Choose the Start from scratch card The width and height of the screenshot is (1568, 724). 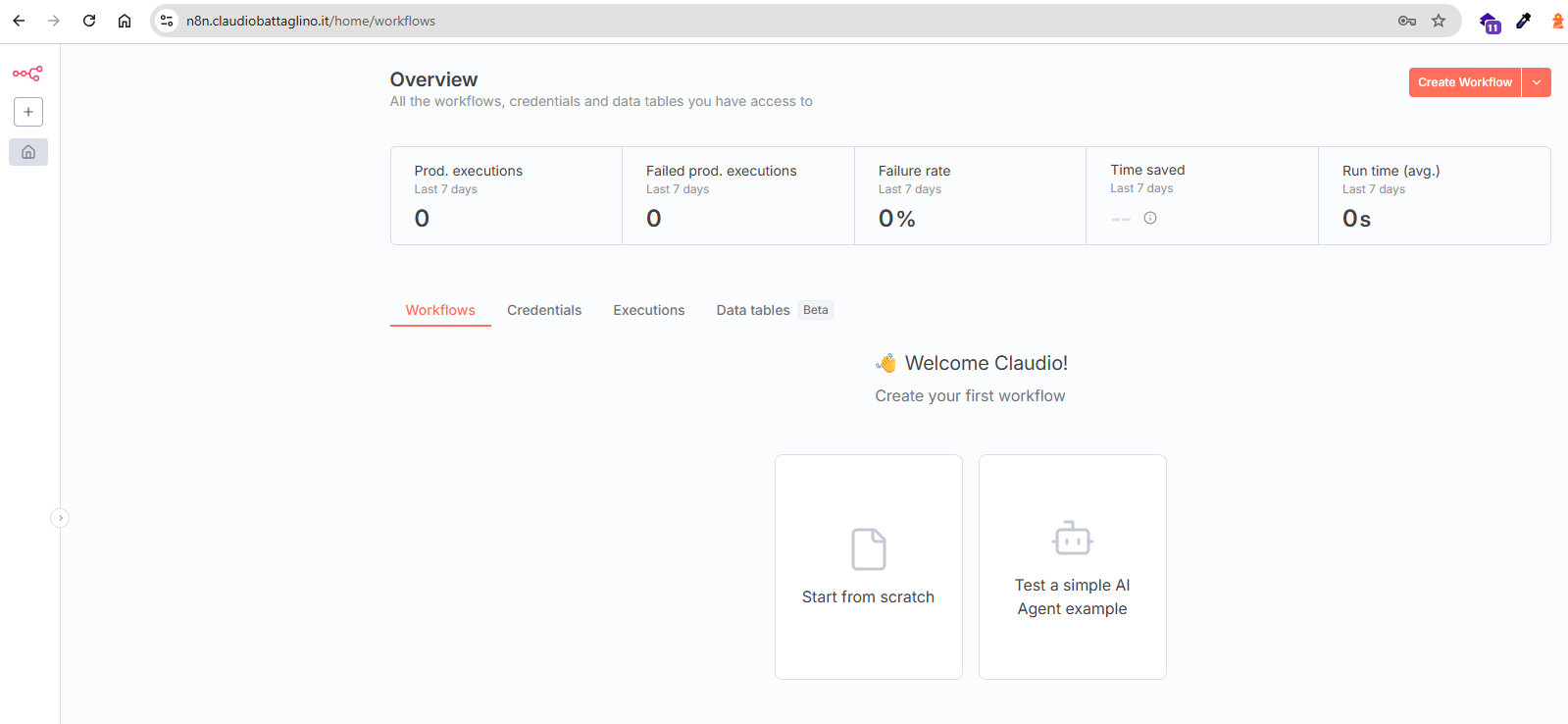[868, 566]
